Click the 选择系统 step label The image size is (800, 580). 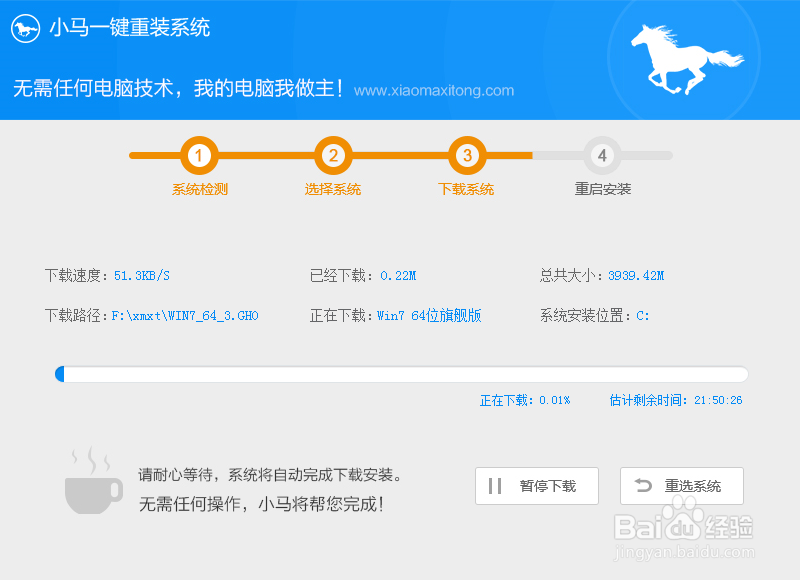point(333,189)
